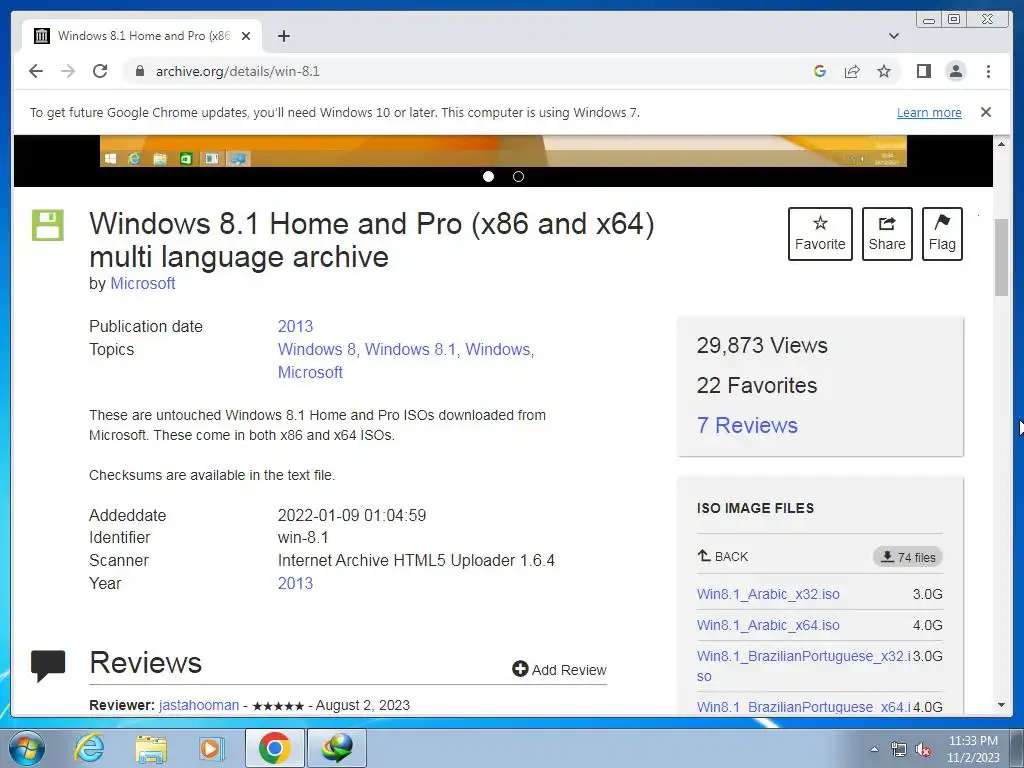Image resolution: width=1024 pixels, height=768 pixels.
Task: Click the 2013 Year link
Action: (295, 583)
